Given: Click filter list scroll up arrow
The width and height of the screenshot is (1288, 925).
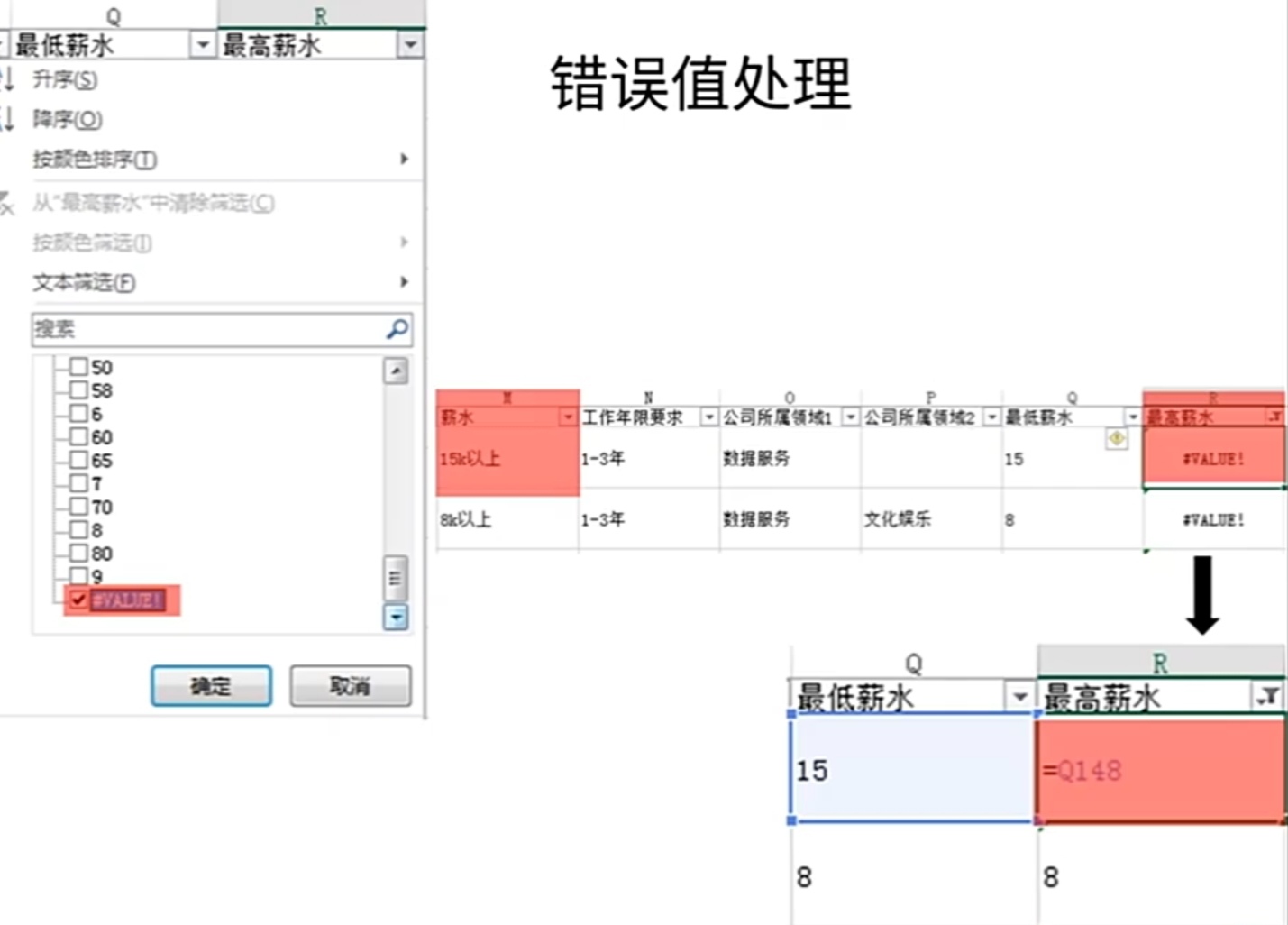Looking at the screenshot, I should tap(396, 371).
